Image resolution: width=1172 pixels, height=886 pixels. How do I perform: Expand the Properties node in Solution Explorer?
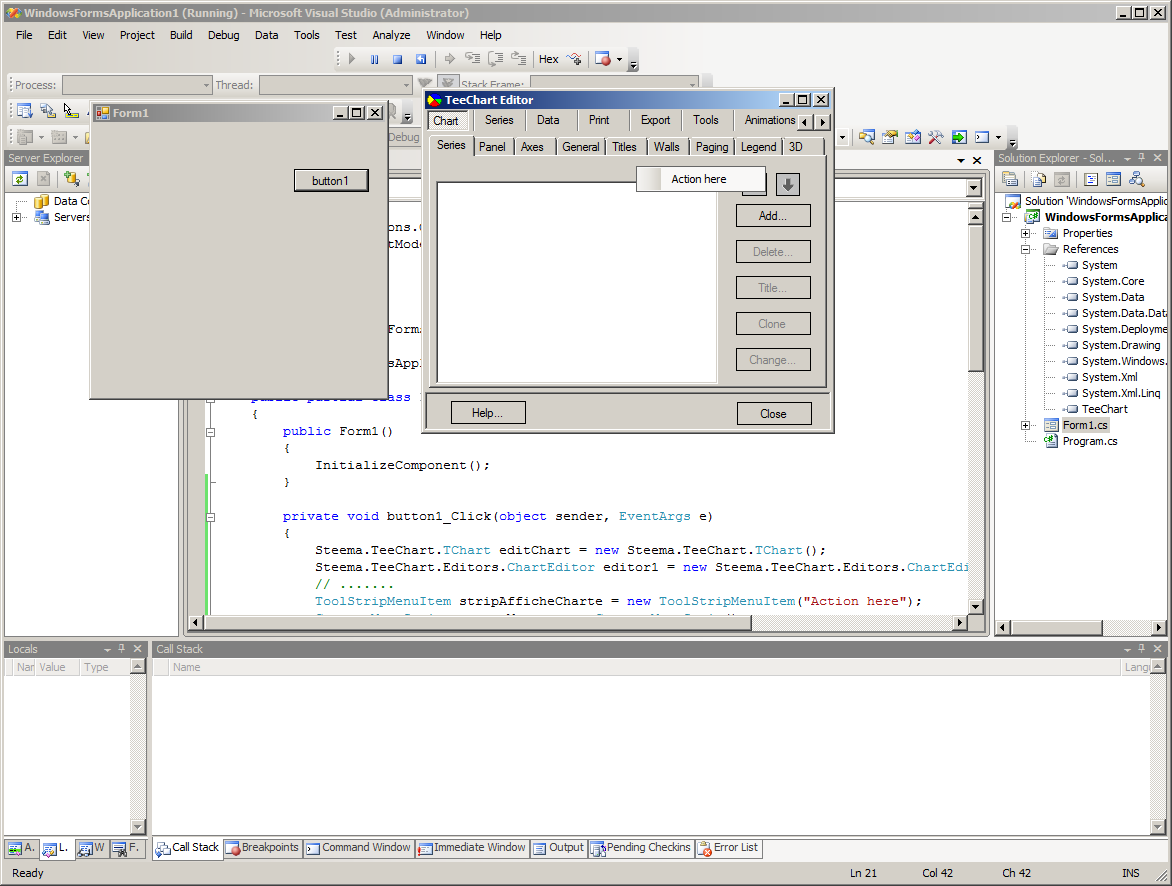(1026, 233)
